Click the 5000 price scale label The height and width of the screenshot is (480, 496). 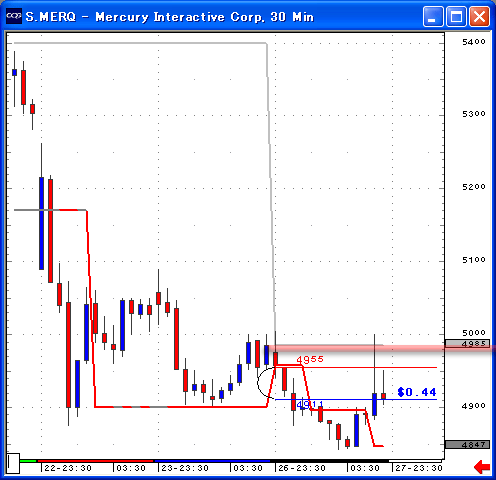474,332
